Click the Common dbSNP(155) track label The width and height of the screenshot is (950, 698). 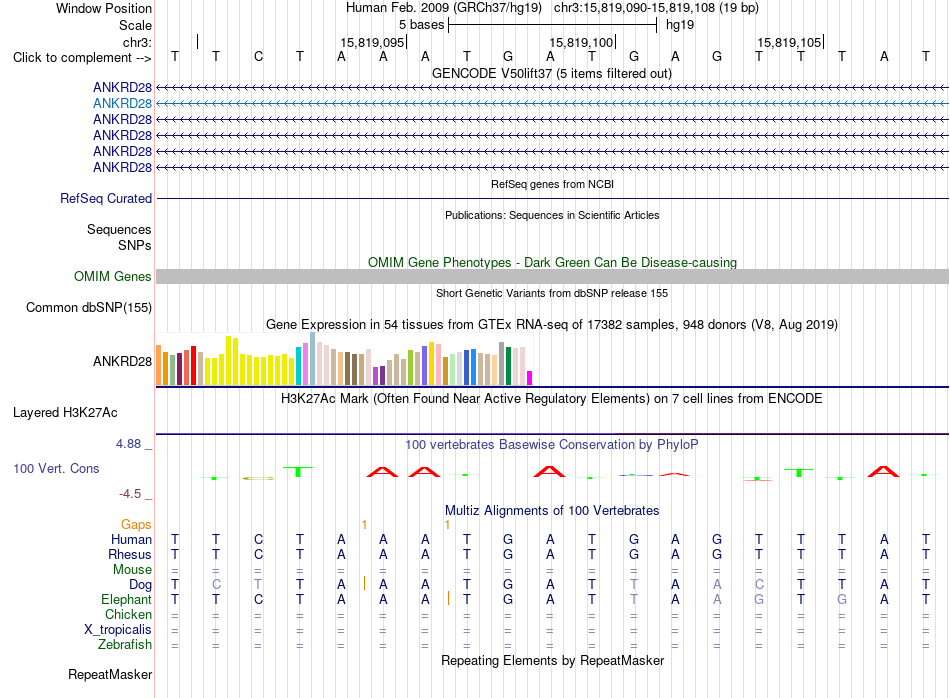89,307
